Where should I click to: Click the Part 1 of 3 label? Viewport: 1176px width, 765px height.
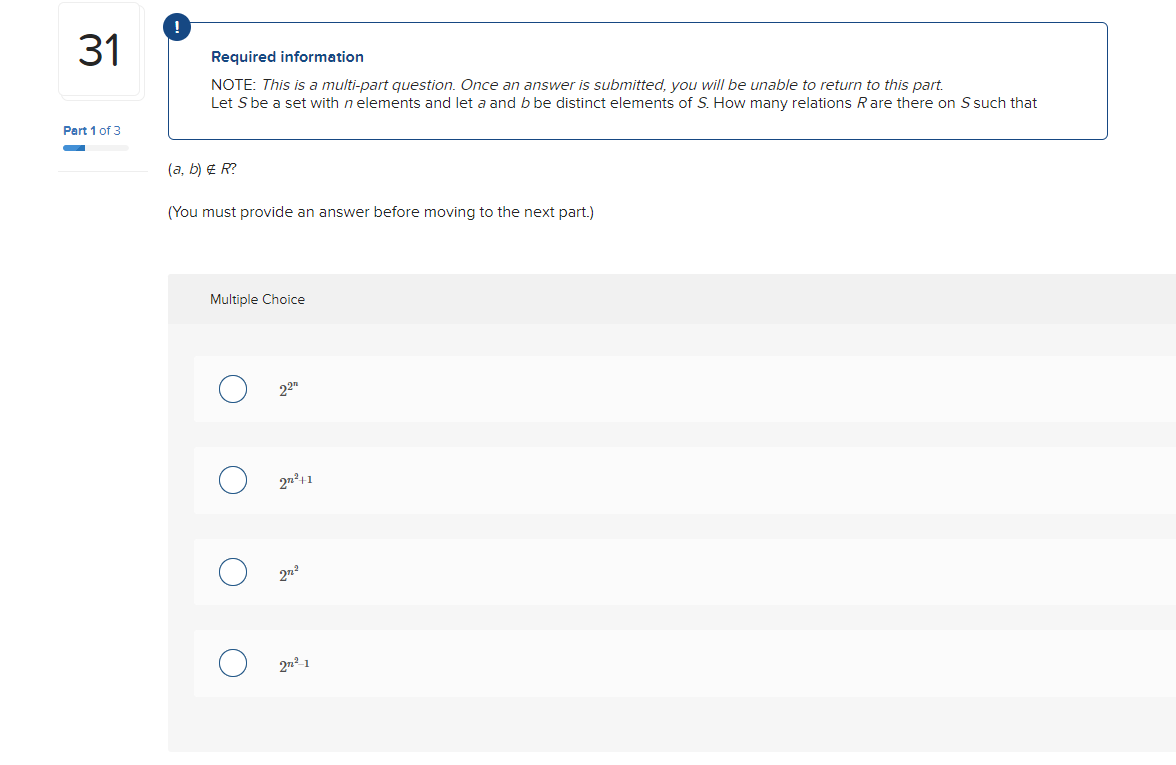coord(92,131)
